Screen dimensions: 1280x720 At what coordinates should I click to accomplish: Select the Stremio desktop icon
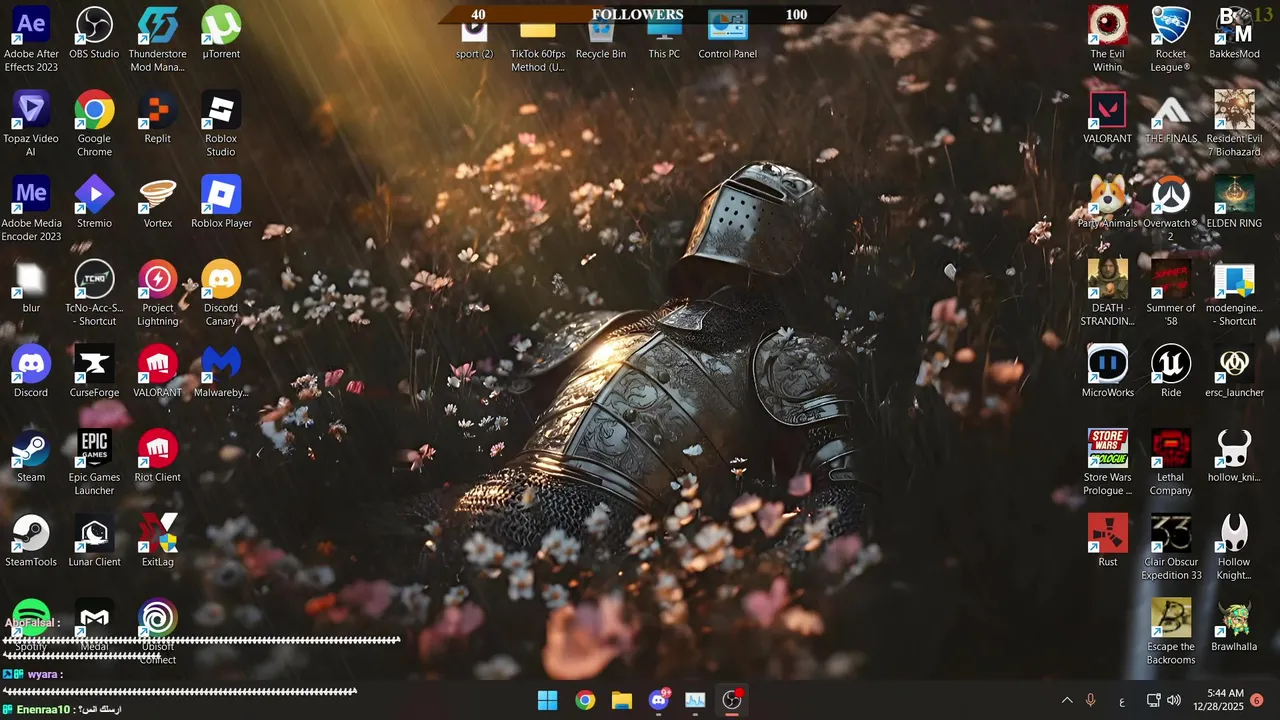[94, 203]
